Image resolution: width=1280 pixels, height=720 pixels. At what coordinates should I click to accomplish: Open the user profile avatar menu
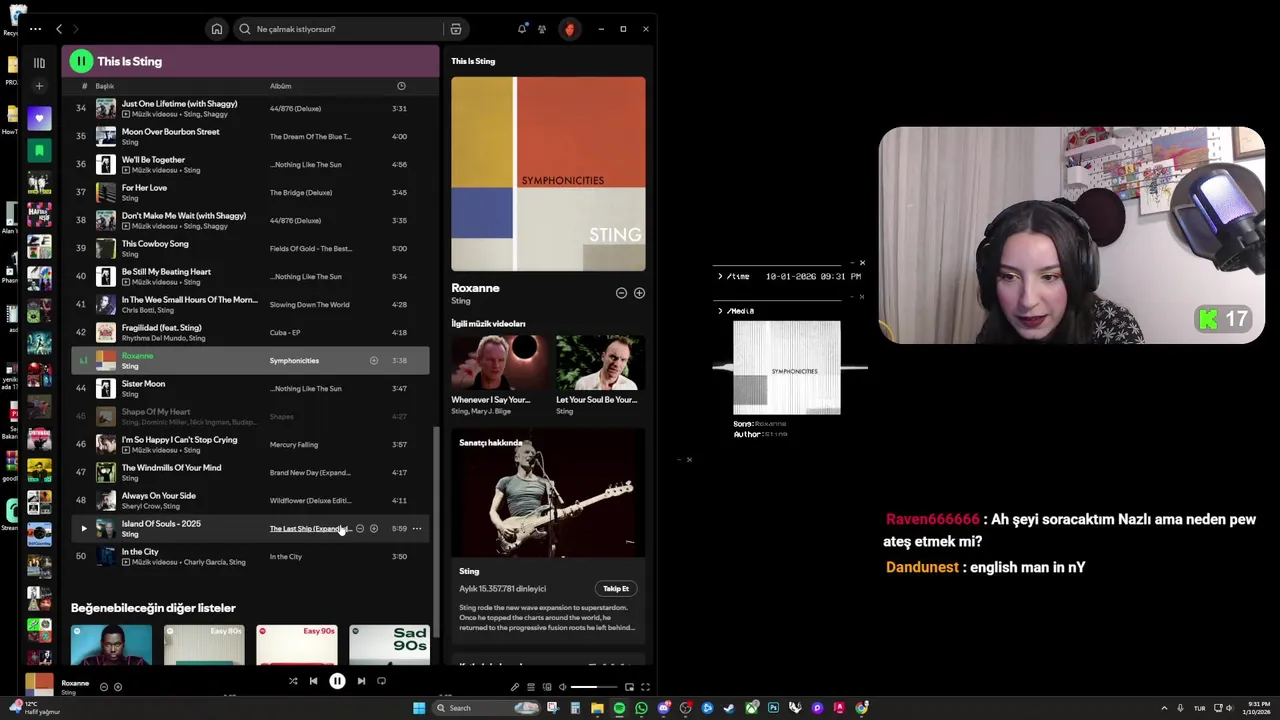click(569, 29)
